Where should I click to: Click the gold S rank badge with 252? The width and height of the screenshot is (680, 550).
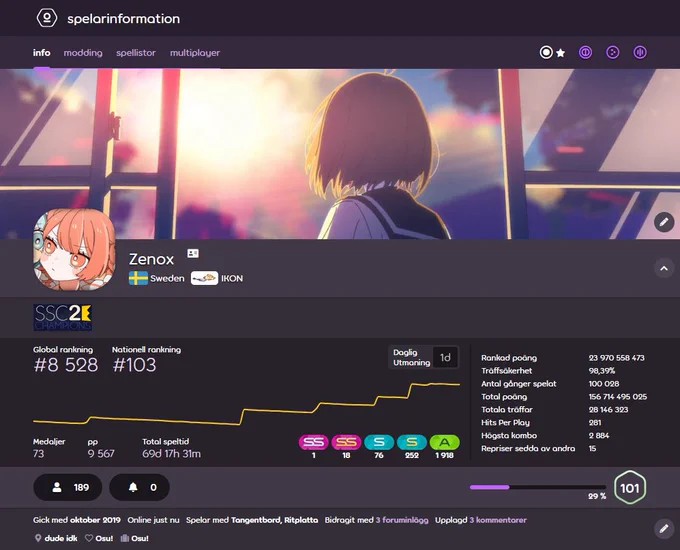412,442
